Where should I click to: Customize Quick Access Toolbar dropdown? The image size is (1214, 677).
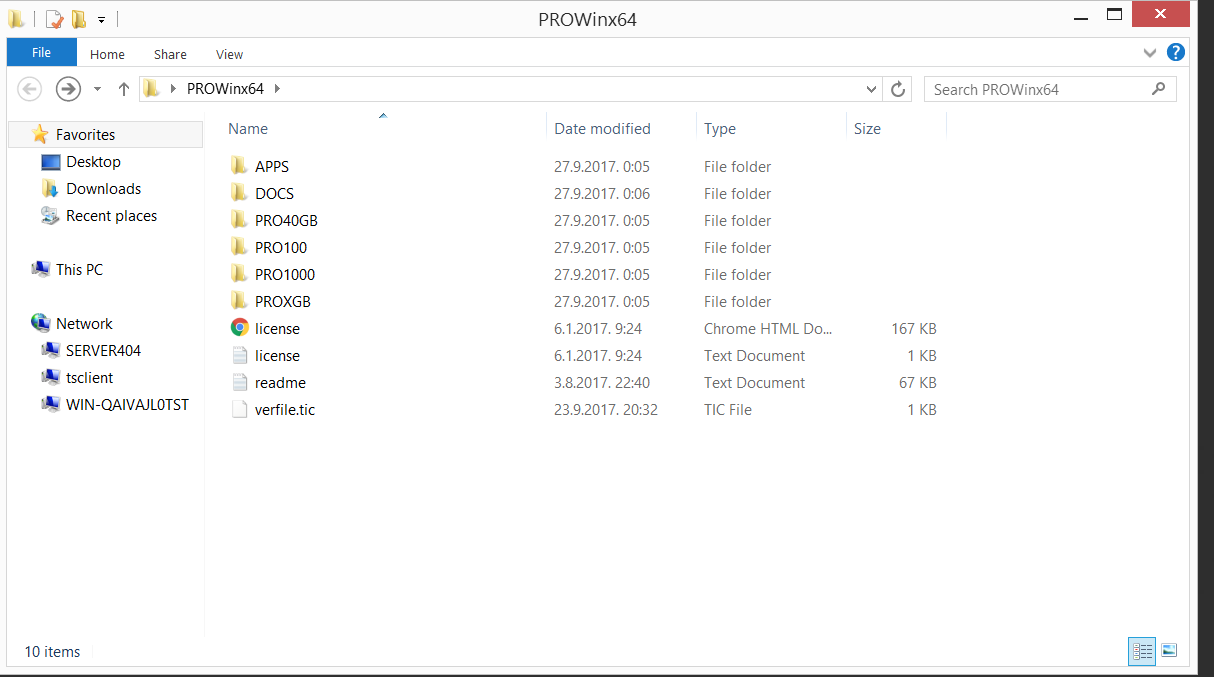pos(101,19)
